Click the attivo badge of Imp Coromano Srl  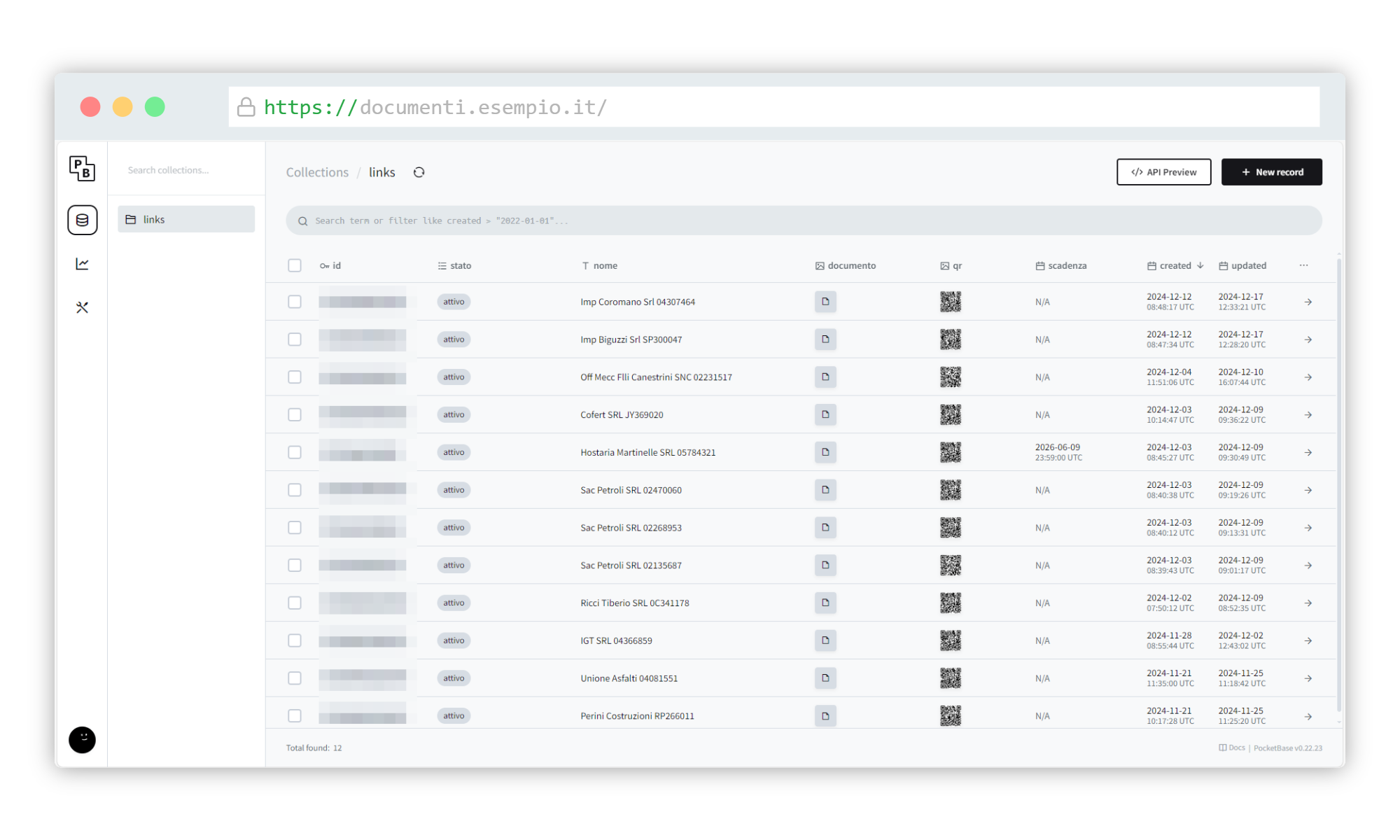click(x=454, y=302)
